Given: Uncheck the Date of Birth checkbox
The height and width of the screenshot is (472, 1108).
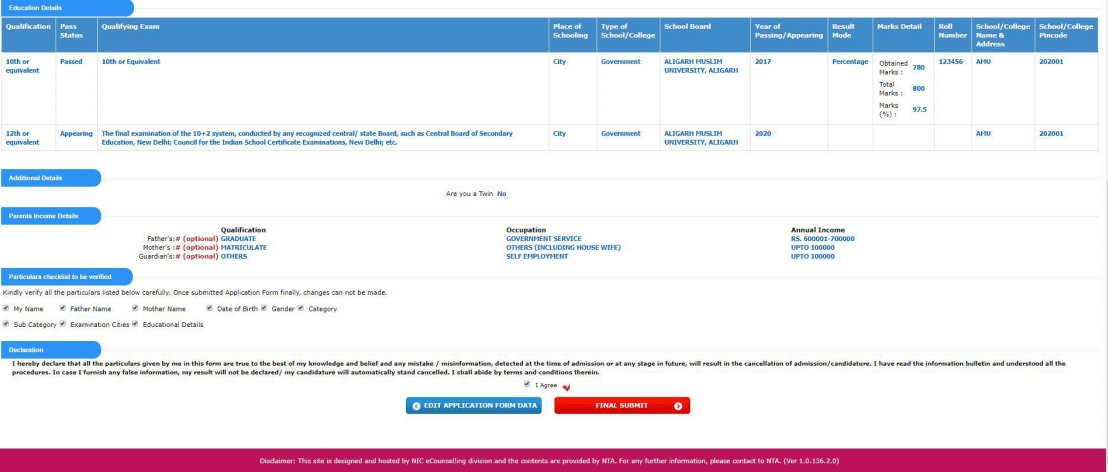Looking at the screenshot, I should pos(210,309).
